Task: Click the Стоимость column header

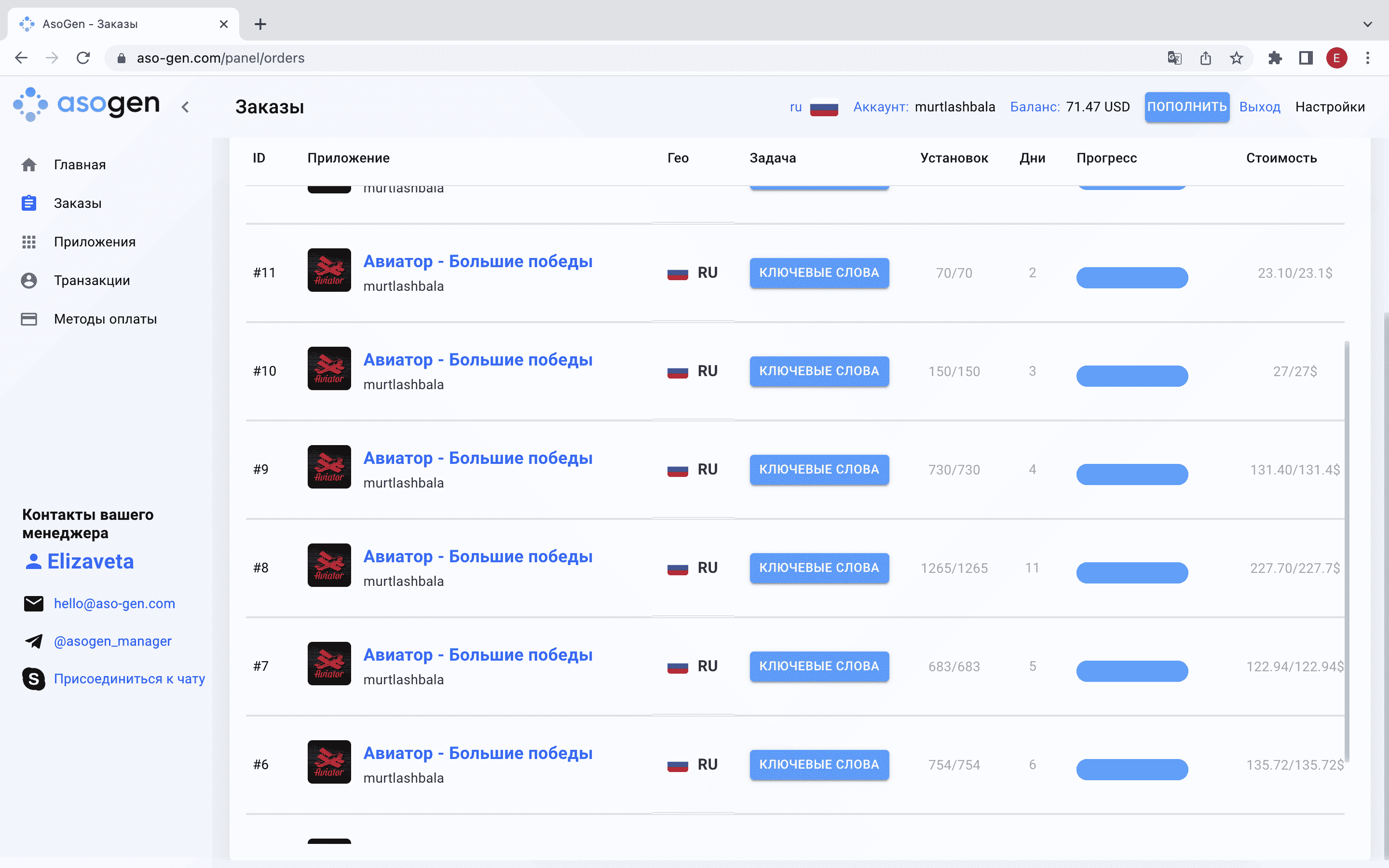Action: pos(1281,158)
